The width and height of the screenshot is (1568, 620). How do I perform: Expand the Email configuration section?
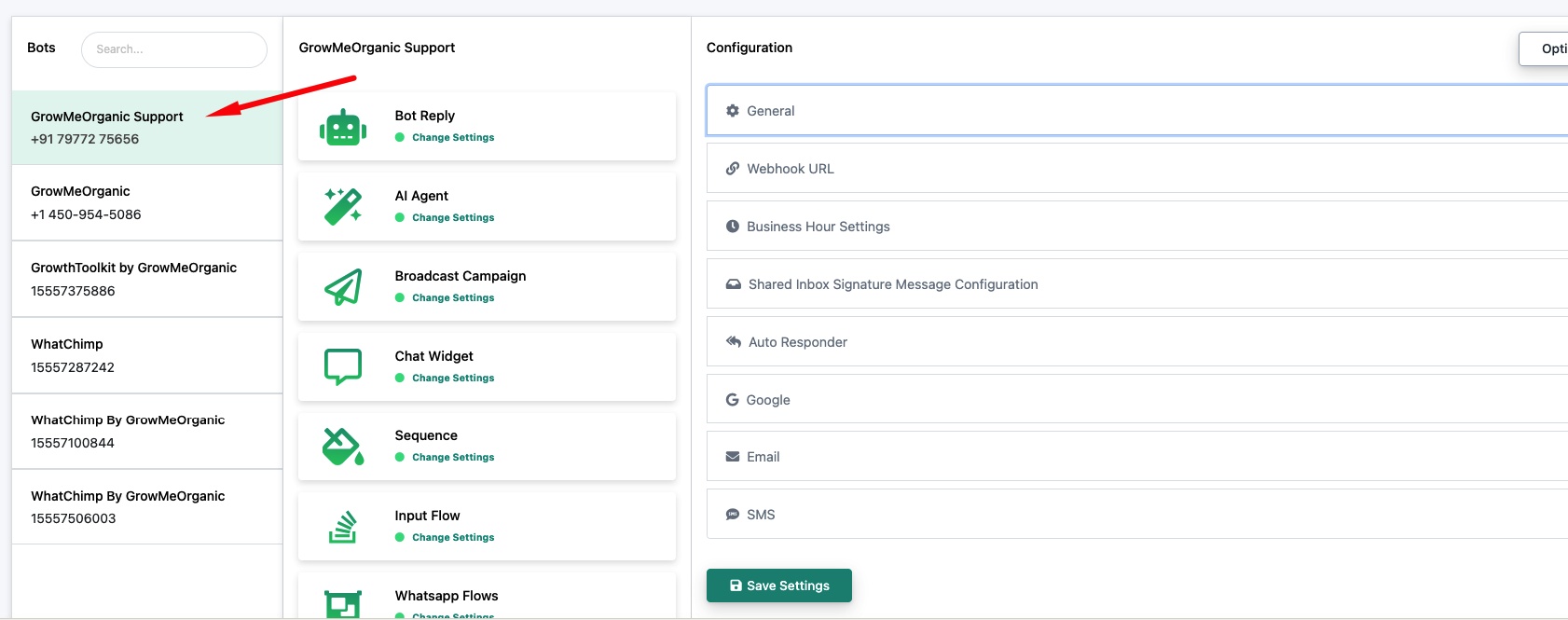tap(1137, 457)
